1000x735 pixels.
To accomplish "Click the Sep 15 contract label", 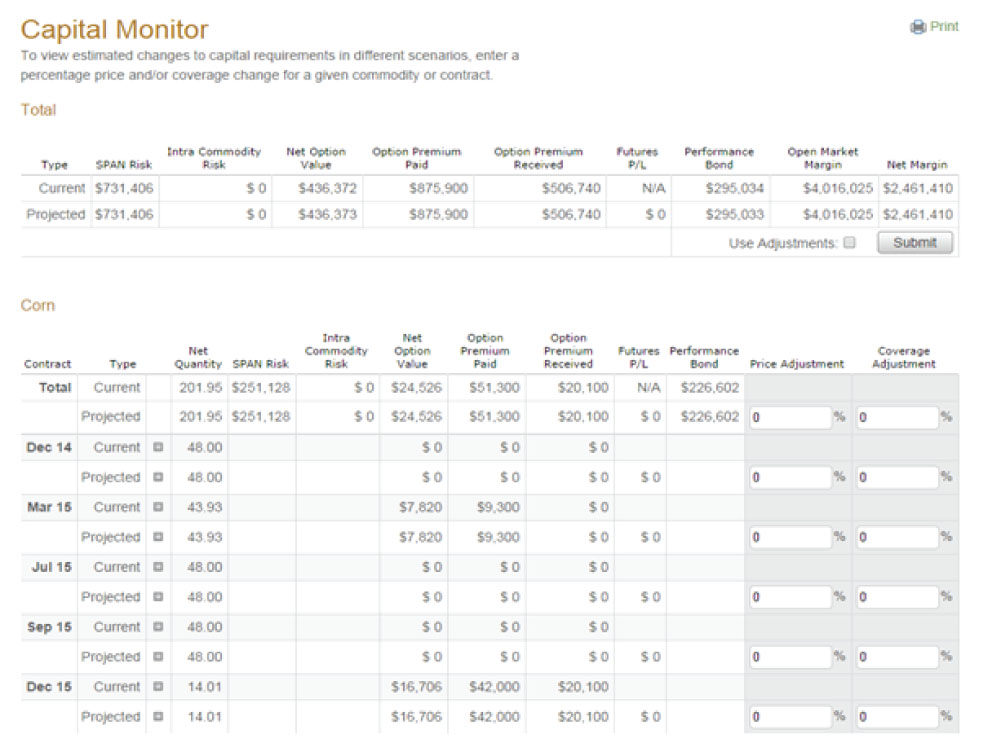I will (x=49, y=627).
